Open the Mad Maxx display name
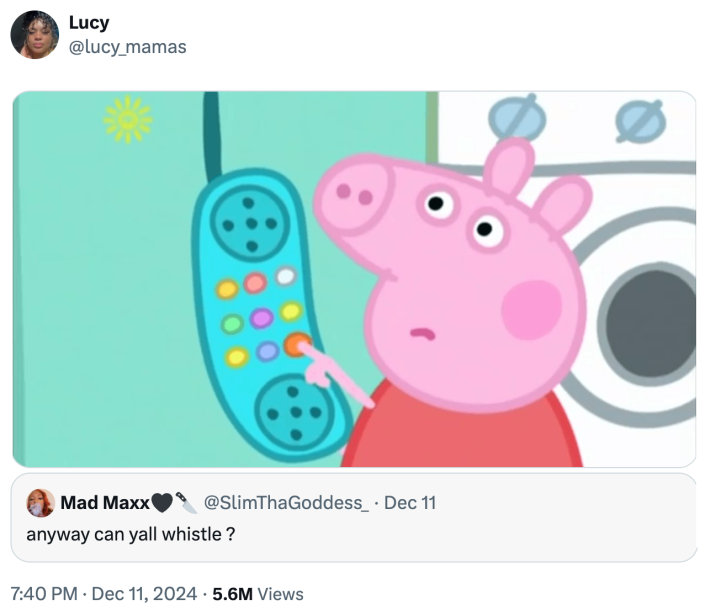Screen dimensions: 710x615 pyautogui.click(x=105, y=502)
